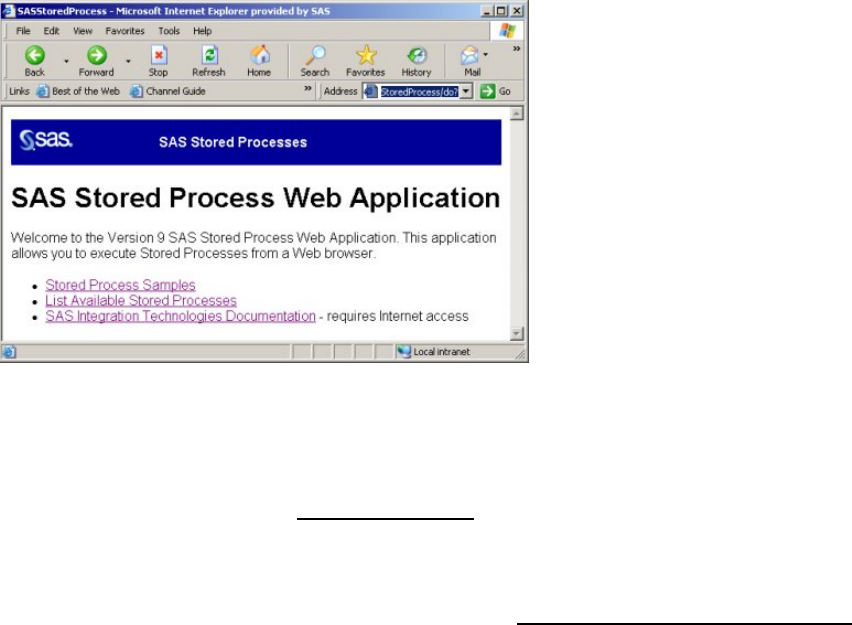This screenshot has height=625, width=852.
Task: Click the status bar page icon
Action: [x=9, y=352]
